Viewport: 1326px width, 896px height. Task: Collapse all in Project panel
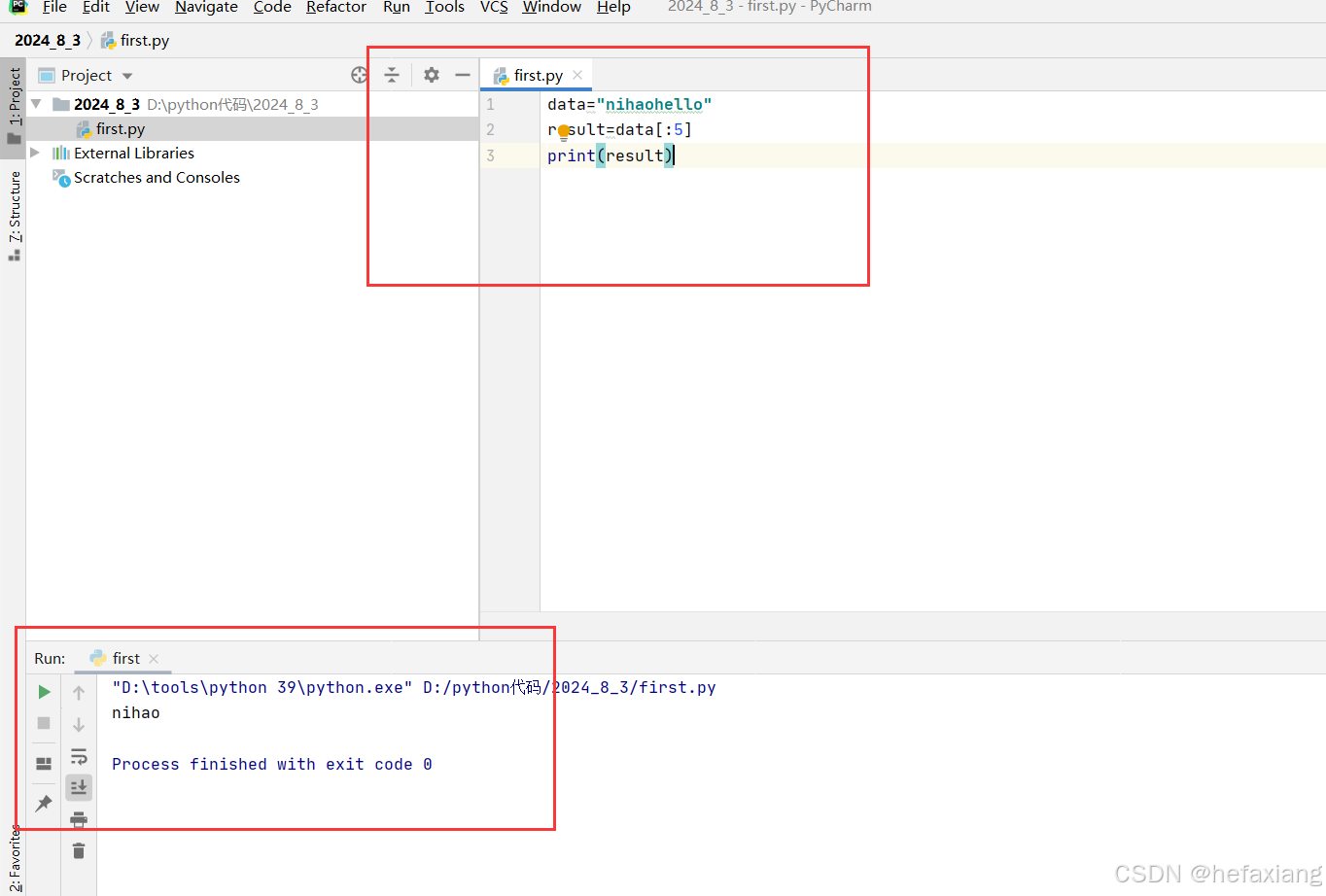(392, 75)
